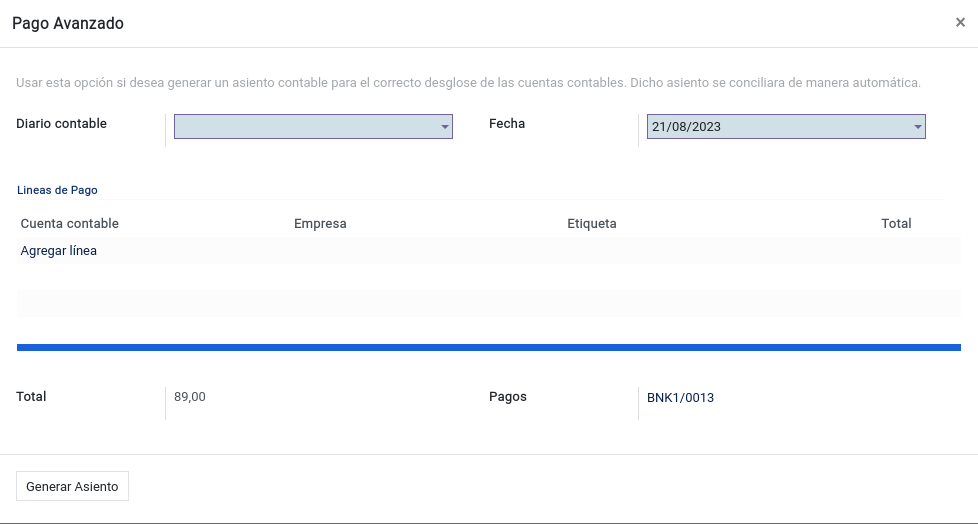Click the 89,00 total amount value

coord(190,397)
